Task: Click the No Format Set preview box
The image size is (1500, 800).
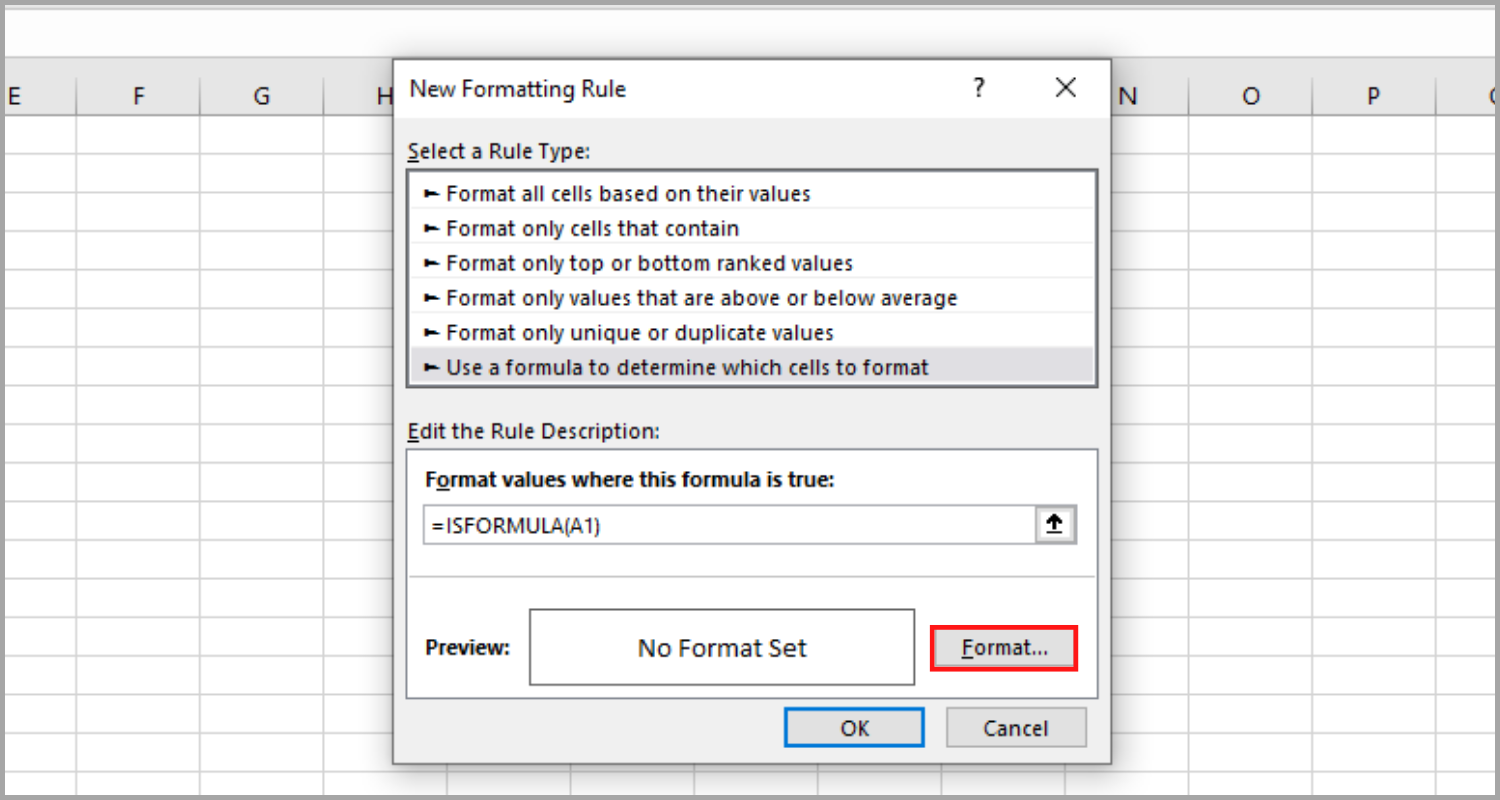Action: pos(721,647)
